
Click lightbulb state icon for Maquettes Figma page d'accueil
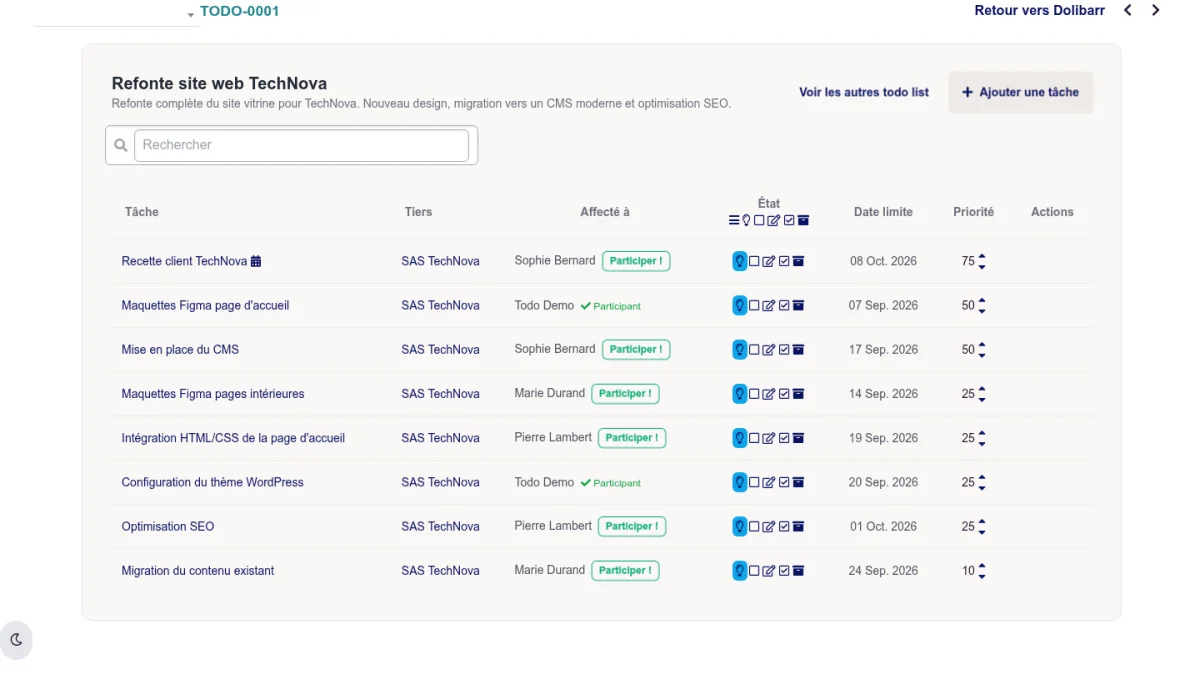point(740,305)
